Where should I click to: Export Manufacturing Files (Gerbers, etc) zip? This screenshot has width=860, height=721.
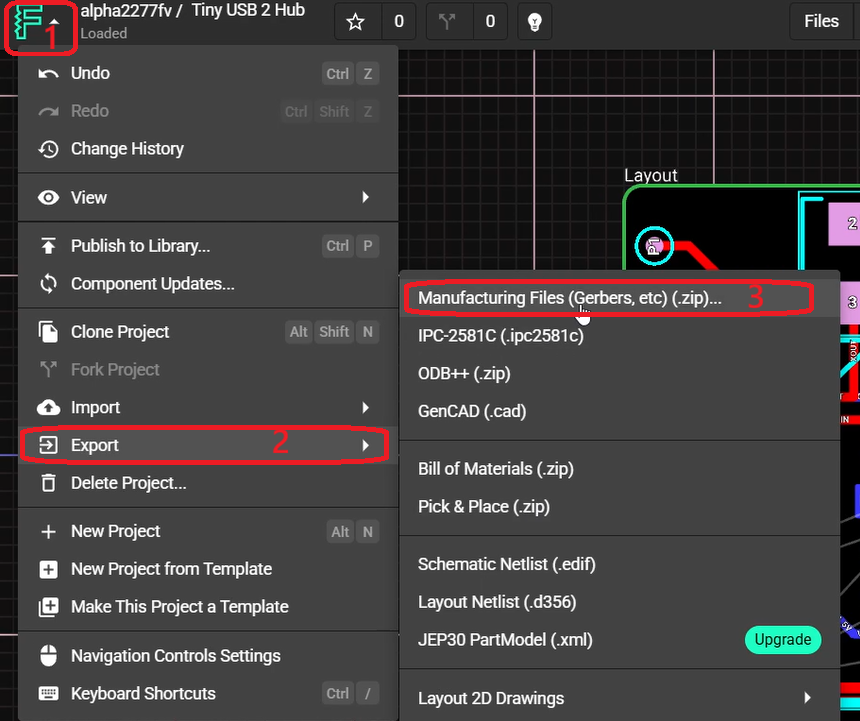point(620,298)
